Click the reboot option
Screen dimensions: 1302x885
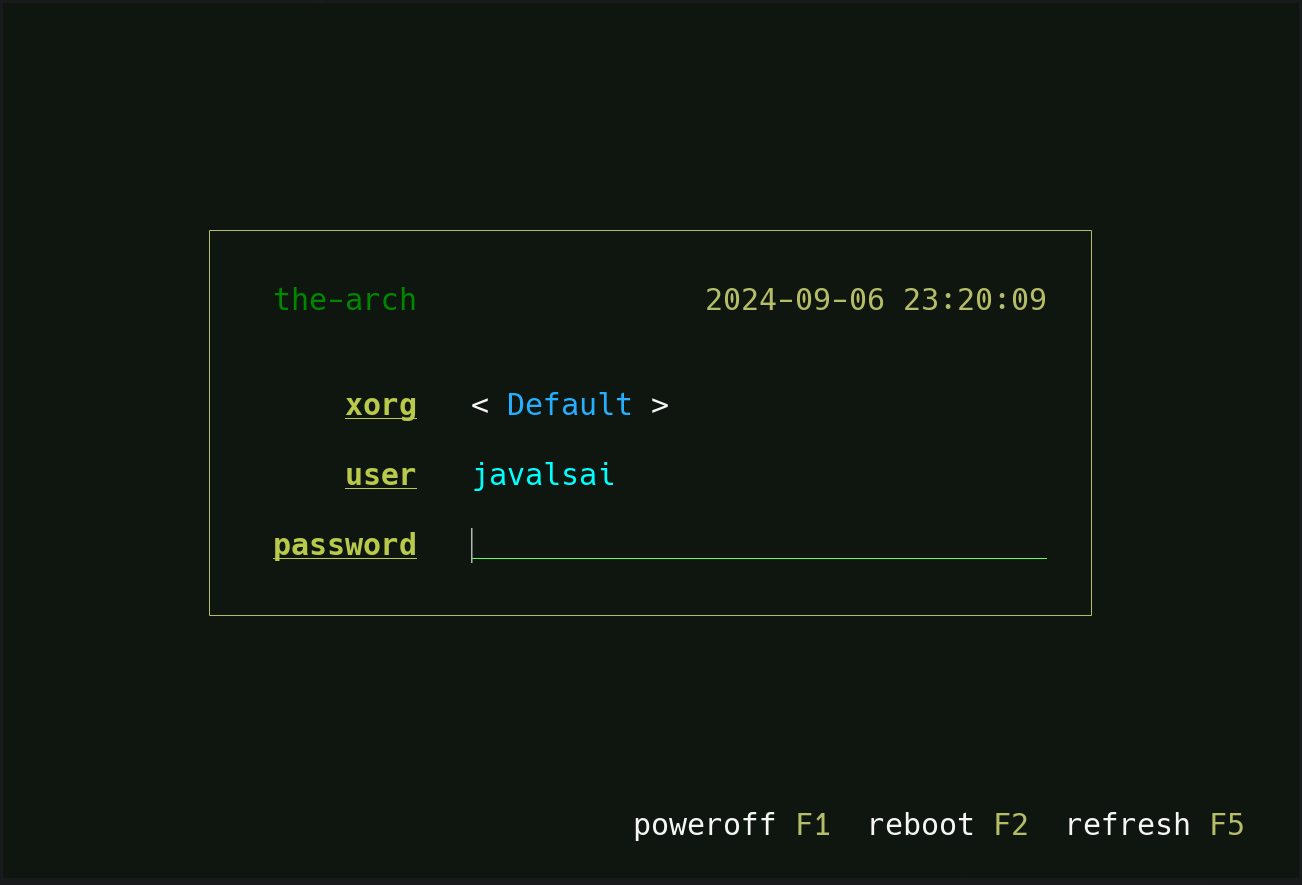[x=920, y=825]
